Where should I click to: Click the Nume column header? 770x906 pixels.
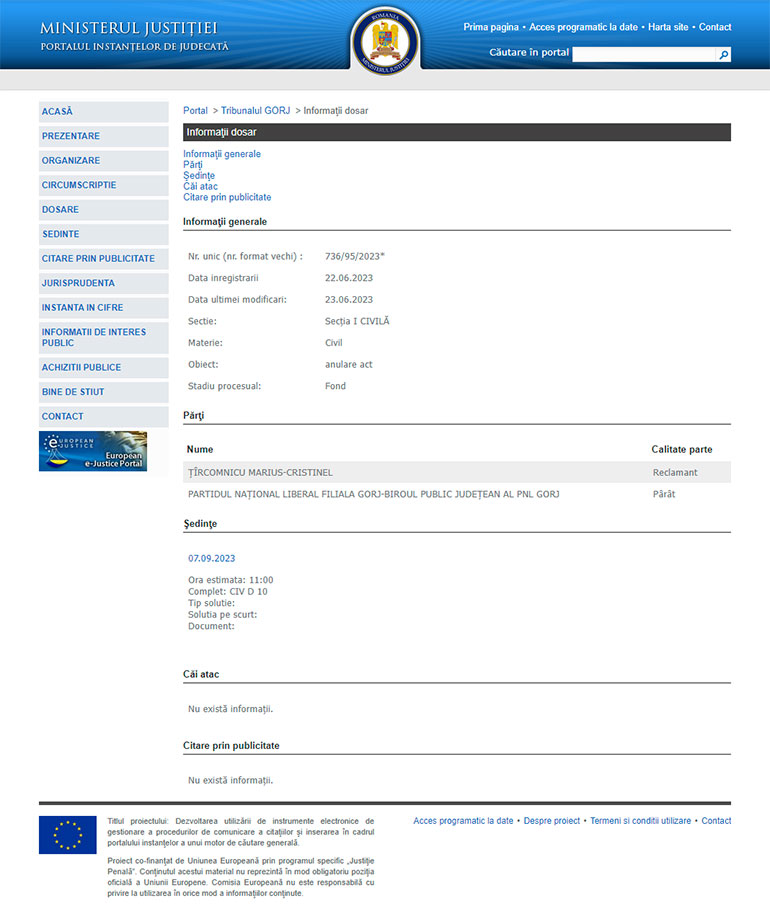point(200,450)
